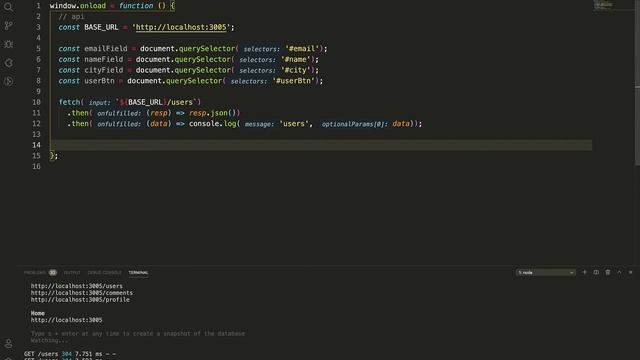640x360 pixels.
Task: Click 'console.log' in line 12
Action: [x=212, y=124]
